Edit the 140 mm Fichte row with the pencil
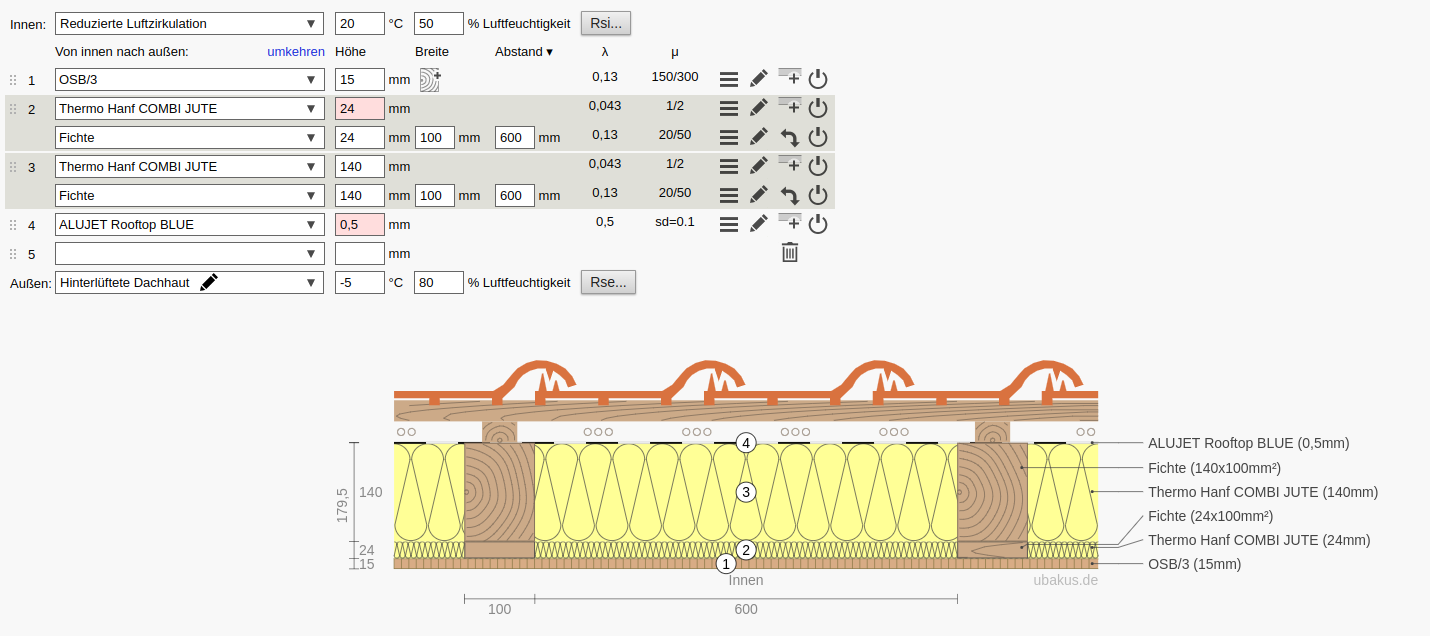 click(759, 195)
